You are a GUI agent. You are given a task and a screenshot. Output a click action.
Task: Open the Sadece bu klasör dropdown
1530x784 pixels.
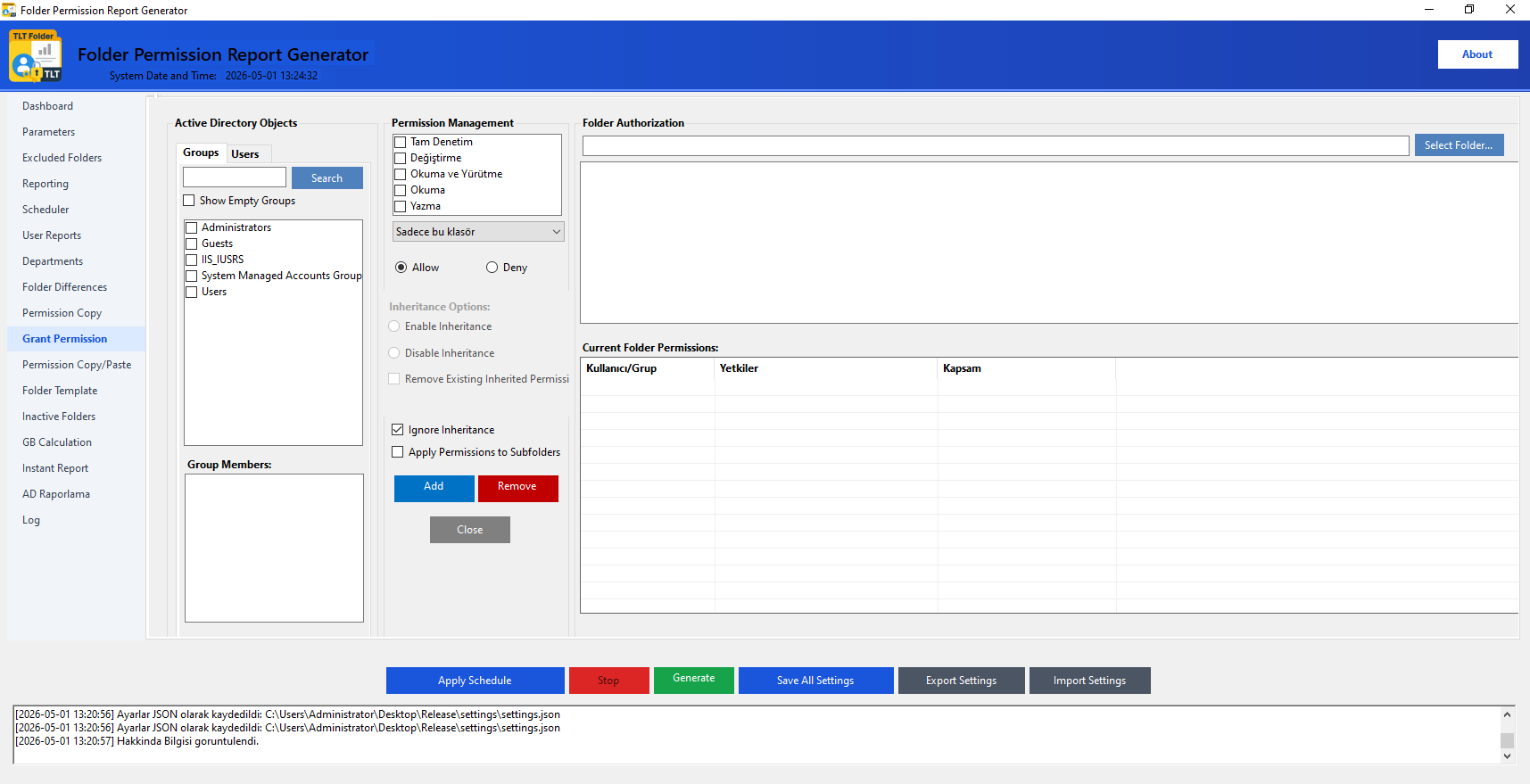478,232
